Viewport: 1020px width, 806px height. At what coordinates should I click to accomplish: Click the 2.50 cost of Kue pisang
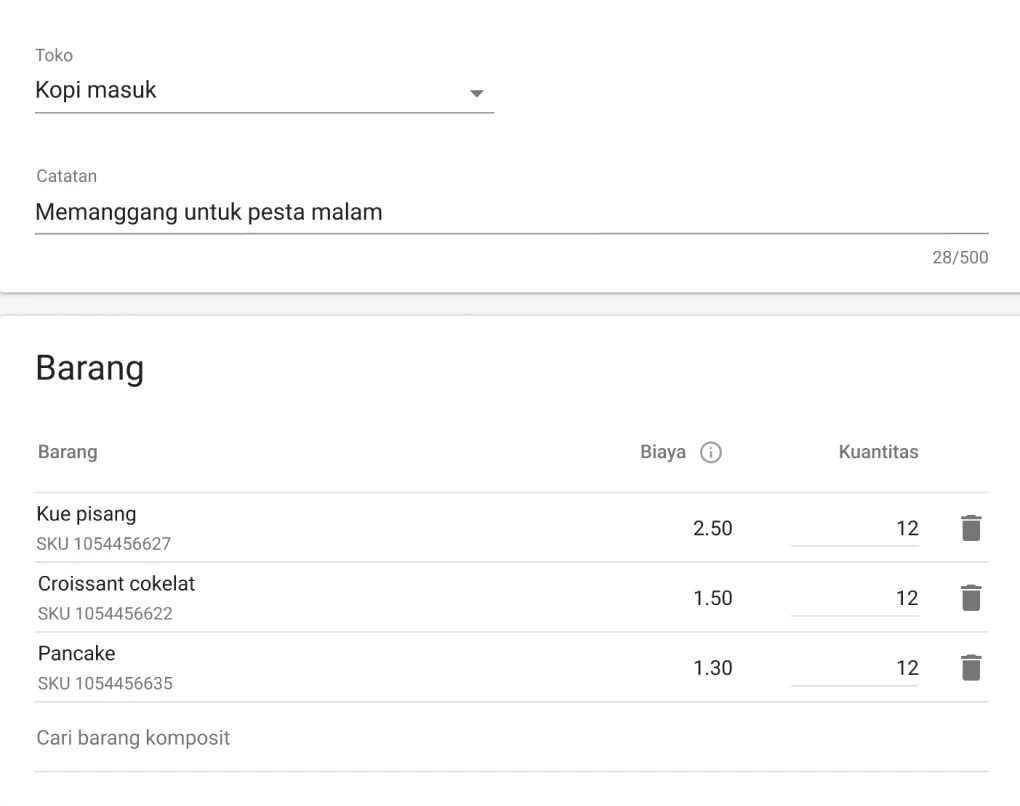[713, 529]
